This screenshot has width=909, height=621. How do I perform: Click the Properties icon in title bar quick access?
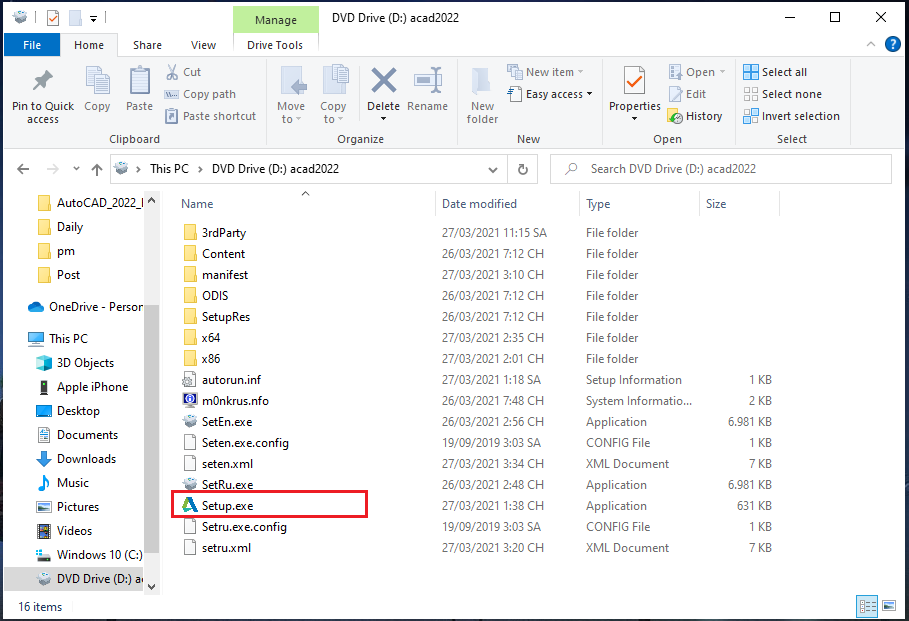tap(53, 18)
